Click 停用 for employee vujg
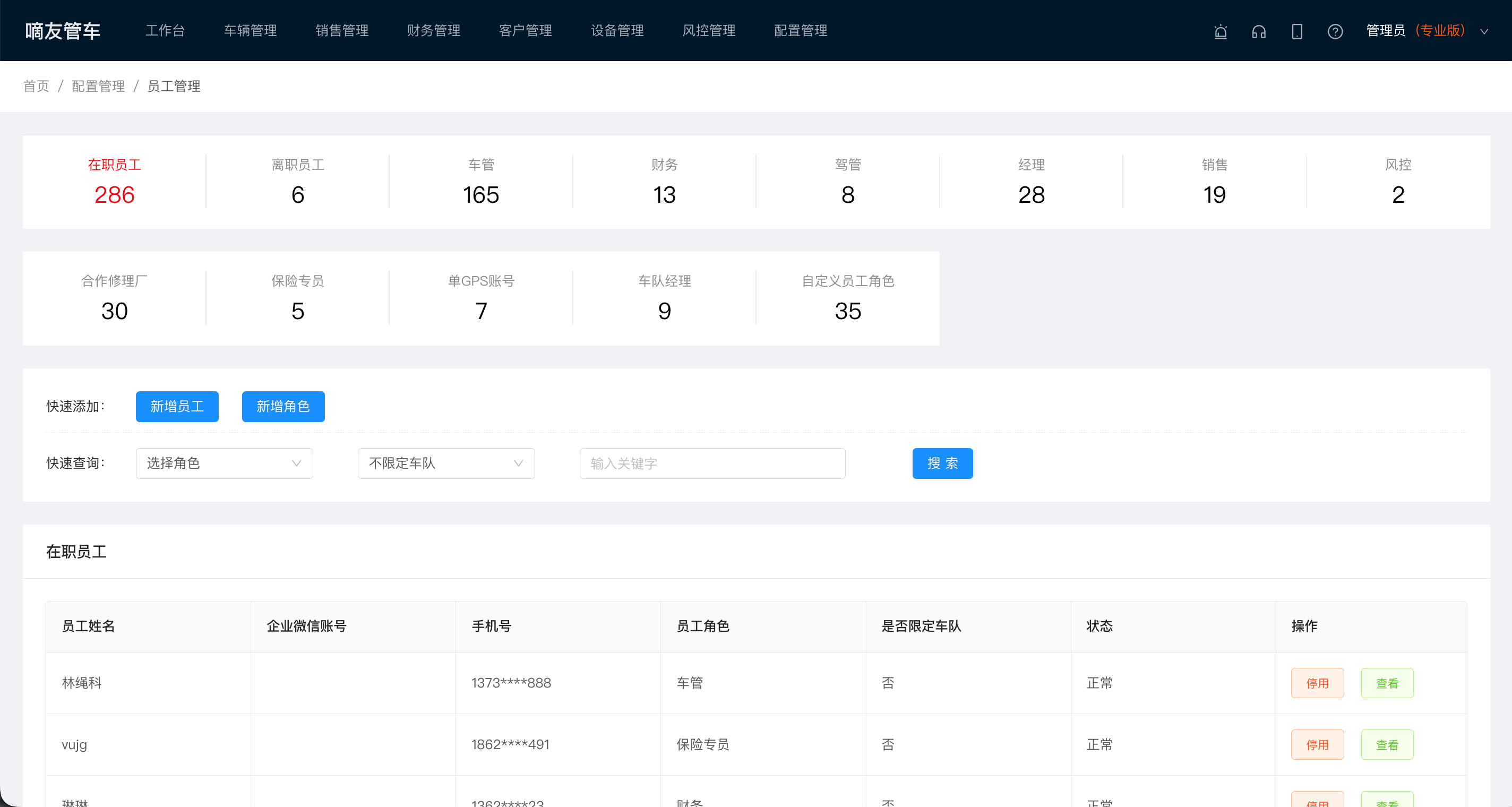Viewport: 1512px width, 807px height. [x=1317, y=745]
